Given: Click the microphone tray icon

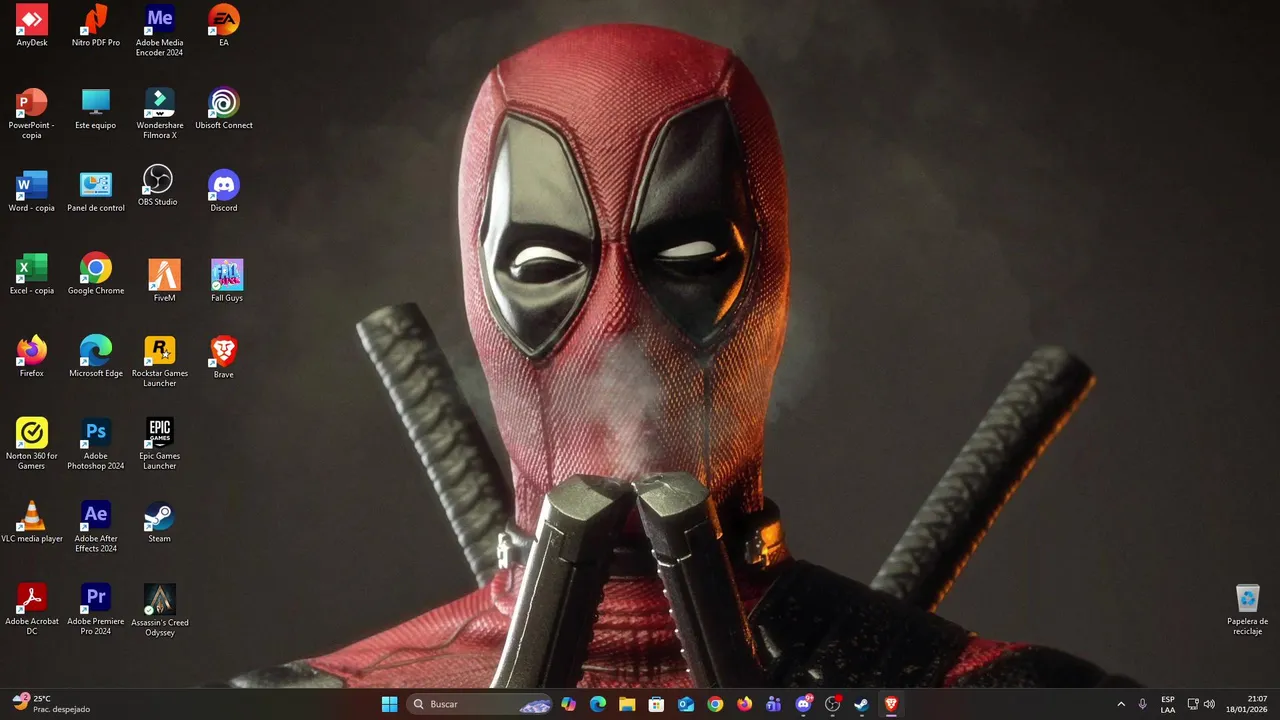Looking at the screenshot, I should [1142, 704].
